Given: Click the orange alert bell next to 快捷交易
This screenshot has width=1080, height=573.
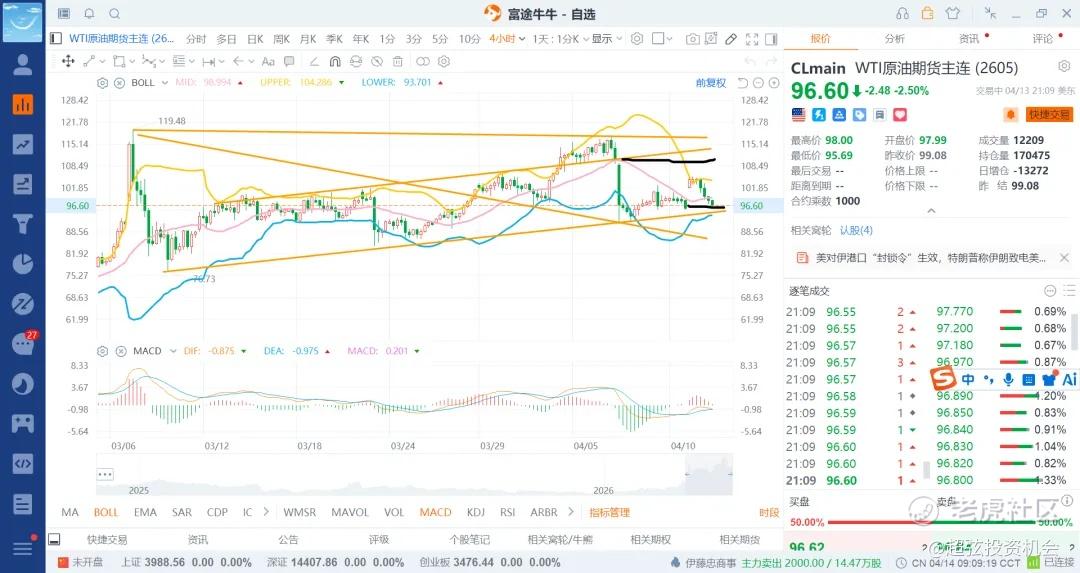Looking at the screenshot, I should 1010,114.
